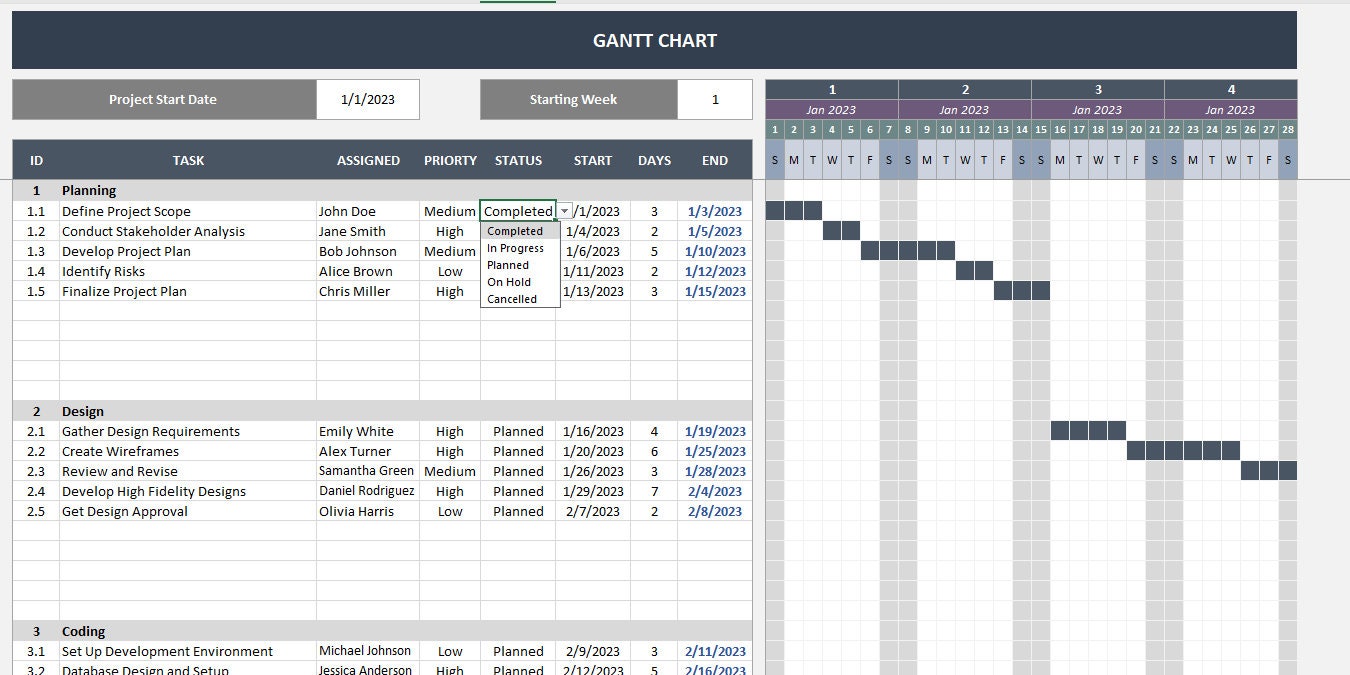Open the end date link 1/3/2023
Screen dimensions: 1350x675
[x=715, y=210]
